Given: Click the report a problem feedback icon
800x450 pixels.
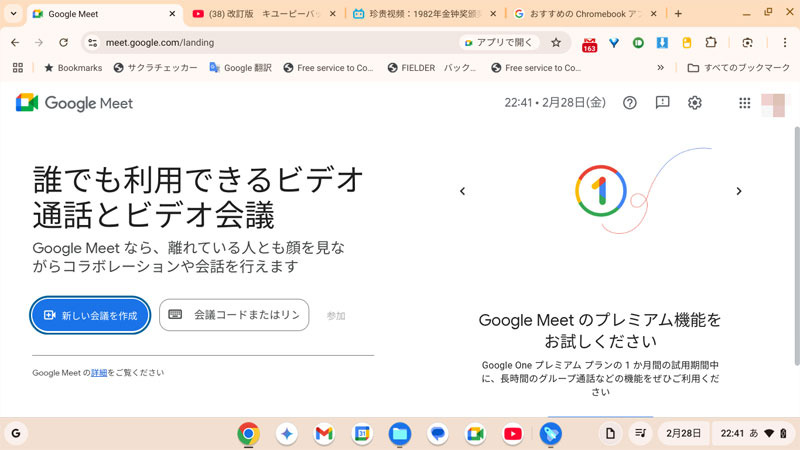Looking at the screenshot, I should pyautogui.click(x=662, y=103).
